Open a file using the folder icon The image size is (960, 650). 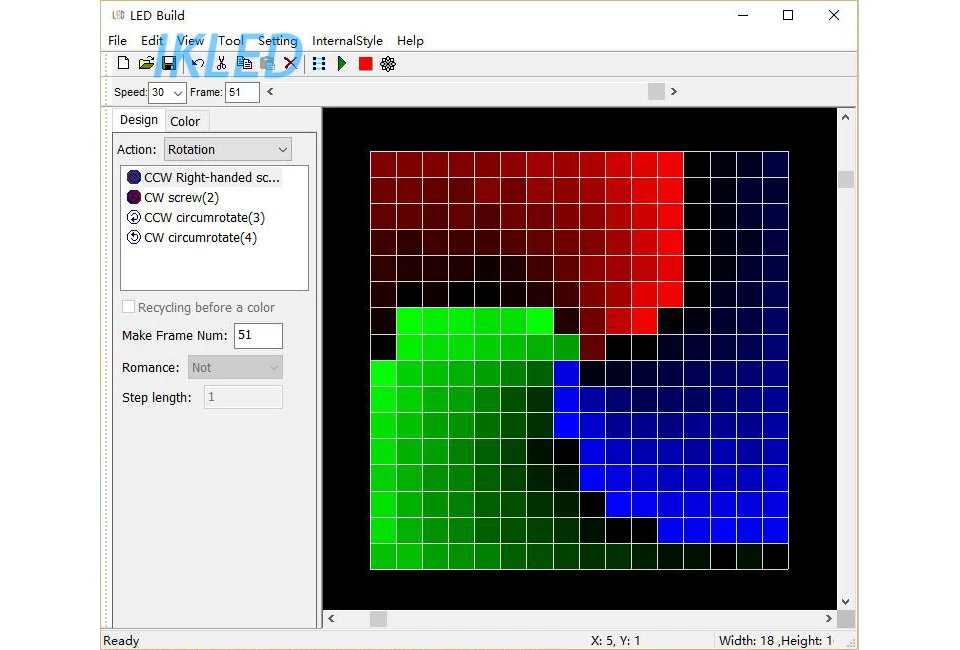pos(146,63)
